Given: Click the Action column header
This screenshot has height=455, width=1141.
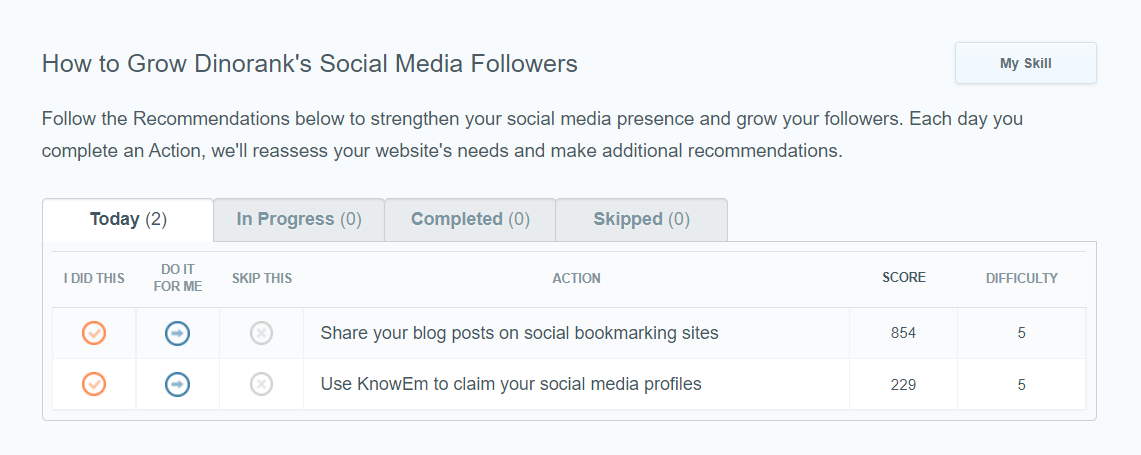Looking at the screenshot, I should (x=576, y=278).
